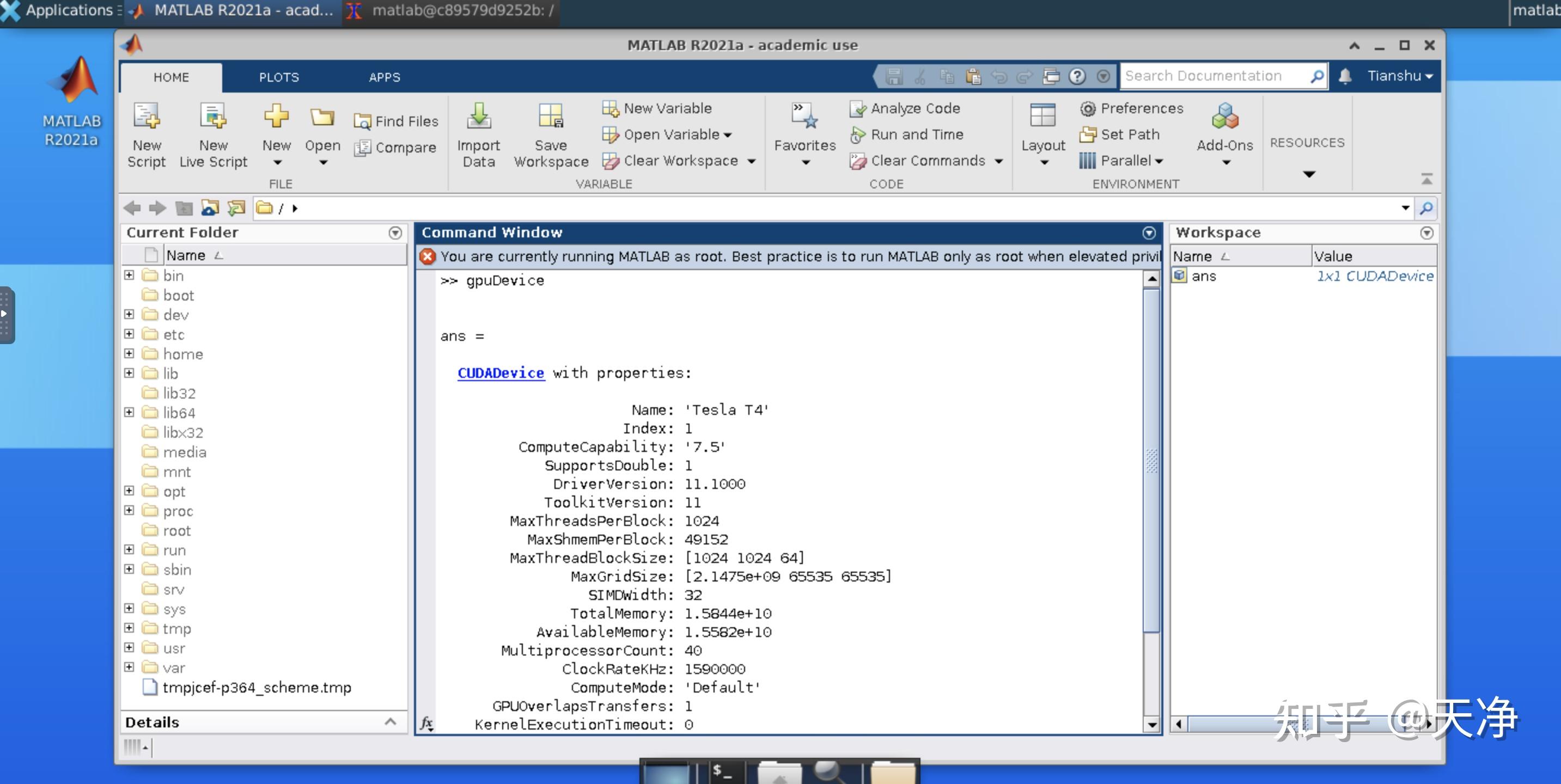The image size is (1561, 784).
Task: Open MATLAB Preferences
Action: [1132, 108]
